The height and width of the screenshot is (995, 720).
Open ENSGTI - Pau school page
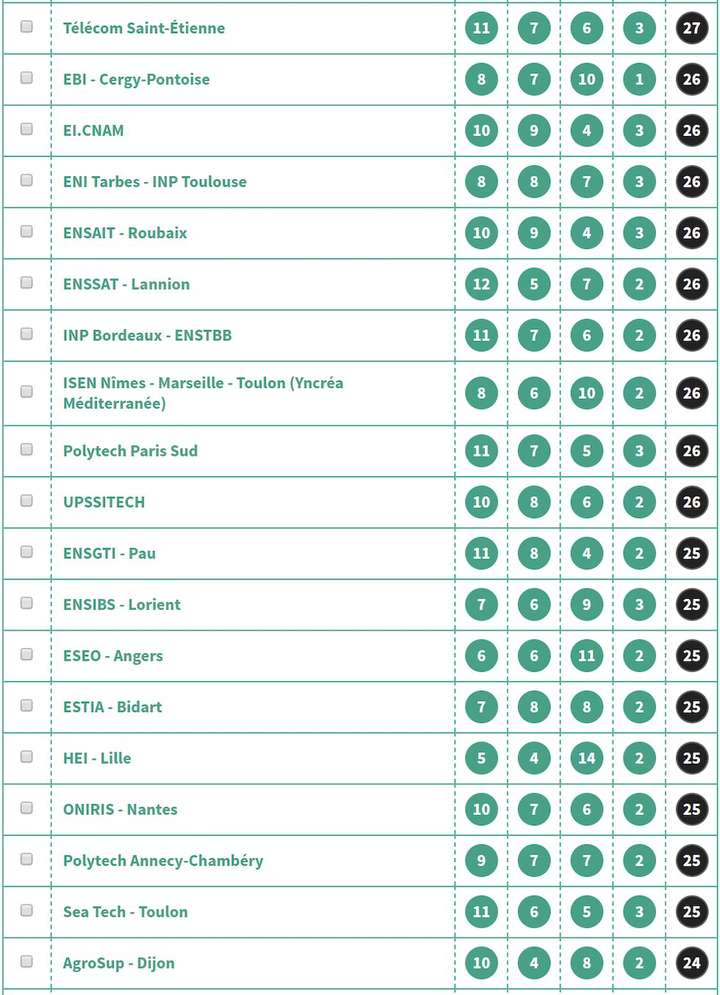[109, 553]
